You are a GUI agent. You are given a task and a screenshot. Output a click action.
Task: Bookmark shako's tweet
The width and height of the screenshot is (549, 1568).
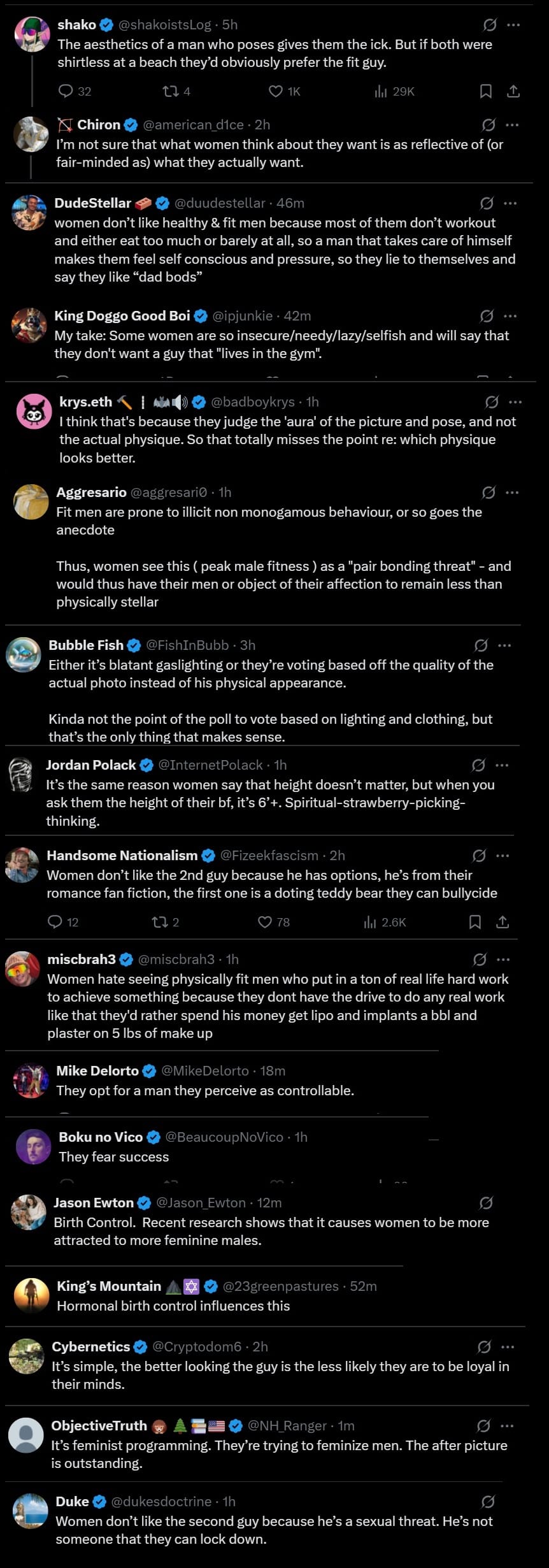point(485,91)
